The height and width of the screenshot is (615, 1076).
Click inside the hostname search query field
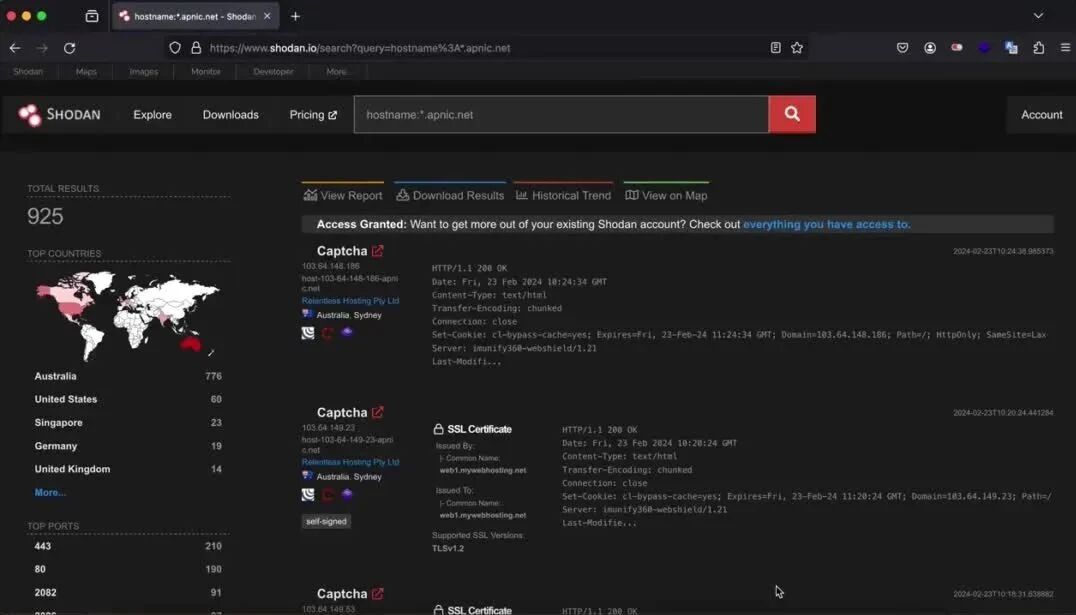coord(561,115)
